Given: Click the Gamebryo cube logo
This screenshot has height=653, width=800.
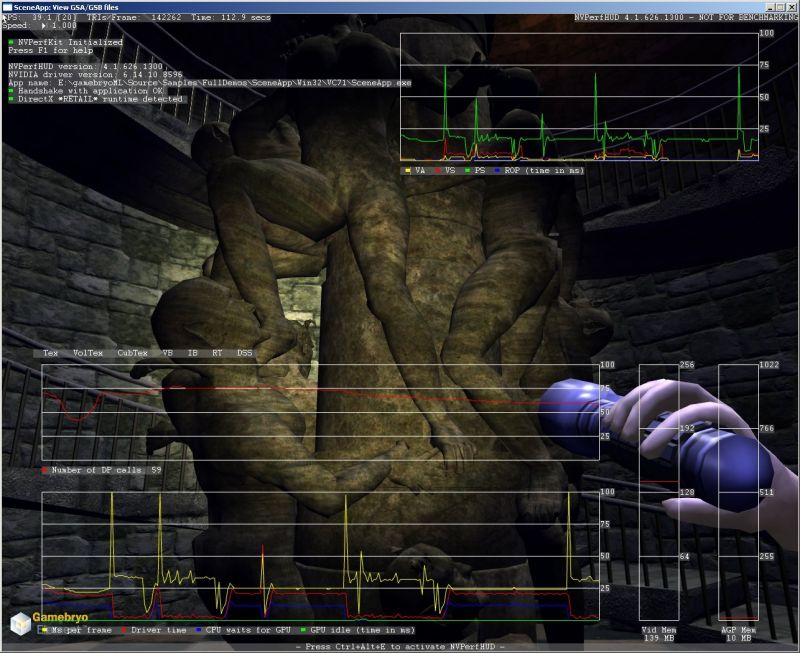Looking at the screenshot, I should (20, 623).
